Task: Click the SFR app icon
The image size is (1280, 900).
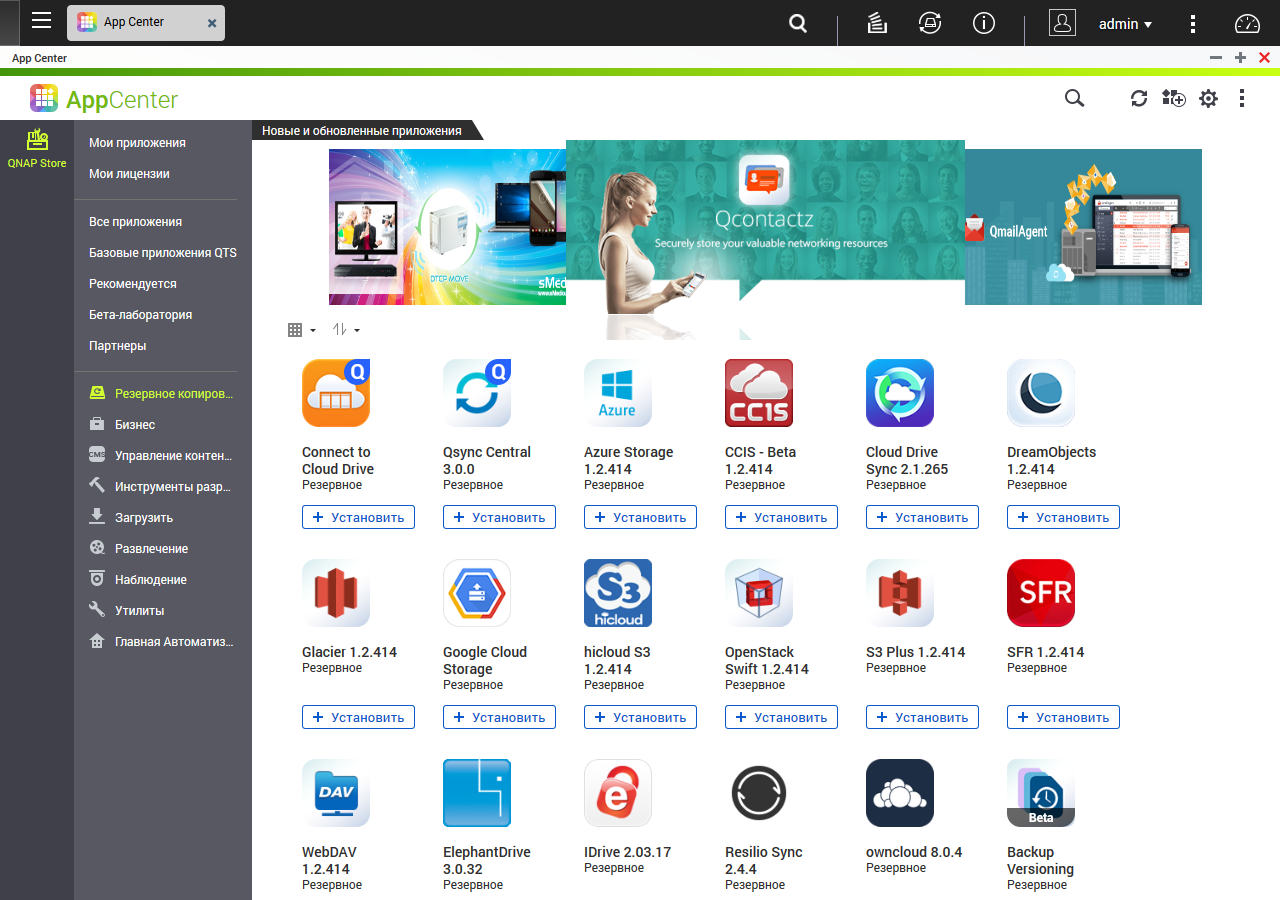Action: point(1041,593)
